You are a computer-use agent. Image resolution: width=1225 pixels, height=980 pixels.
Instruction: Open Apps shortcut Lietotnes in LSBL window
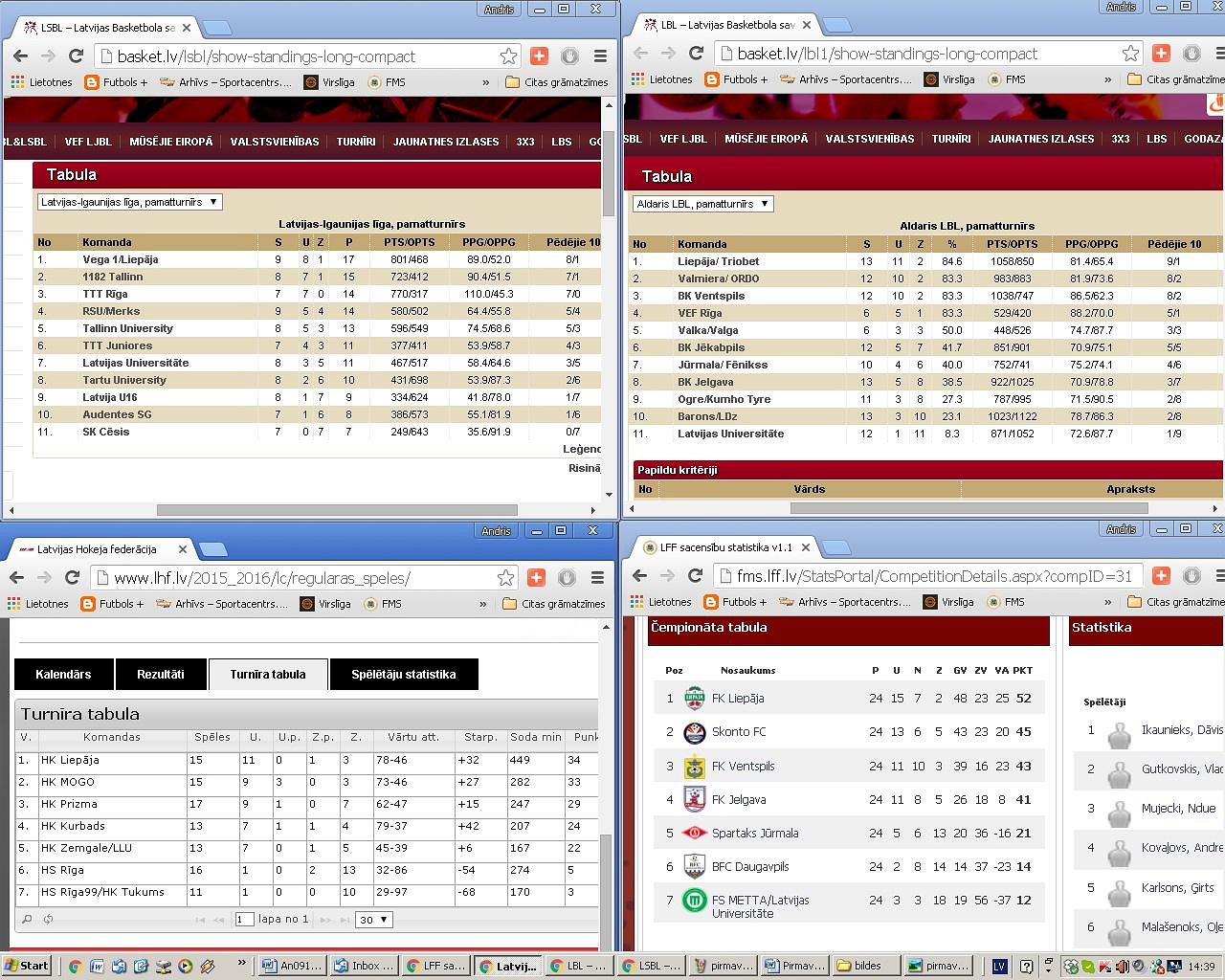(x=41, y=82)
